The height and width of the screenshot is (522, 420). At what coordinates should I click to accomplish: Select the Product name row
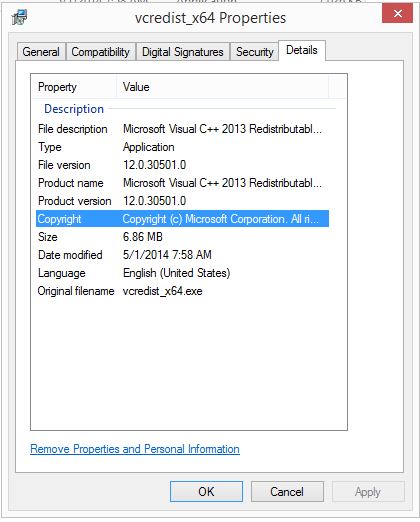[x=182, y=183]
